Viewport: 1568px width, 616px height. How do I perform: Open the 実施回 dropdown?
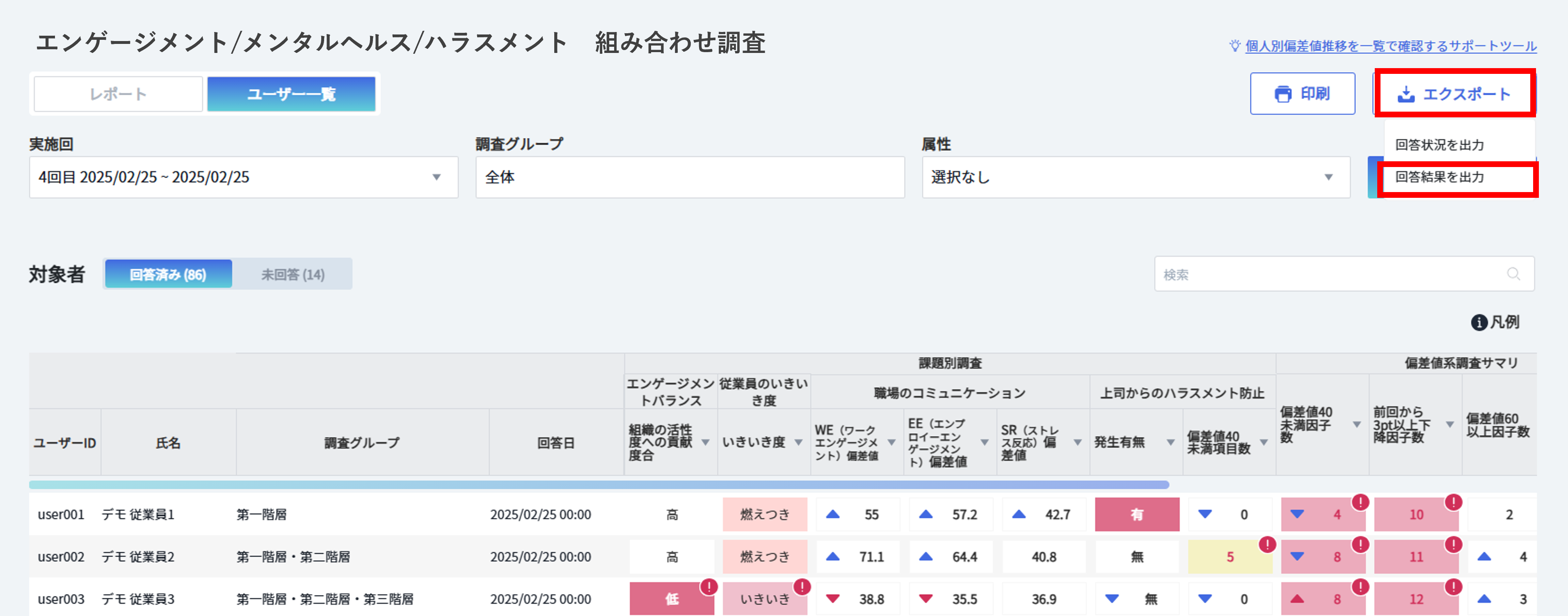(x=243, y=177)
